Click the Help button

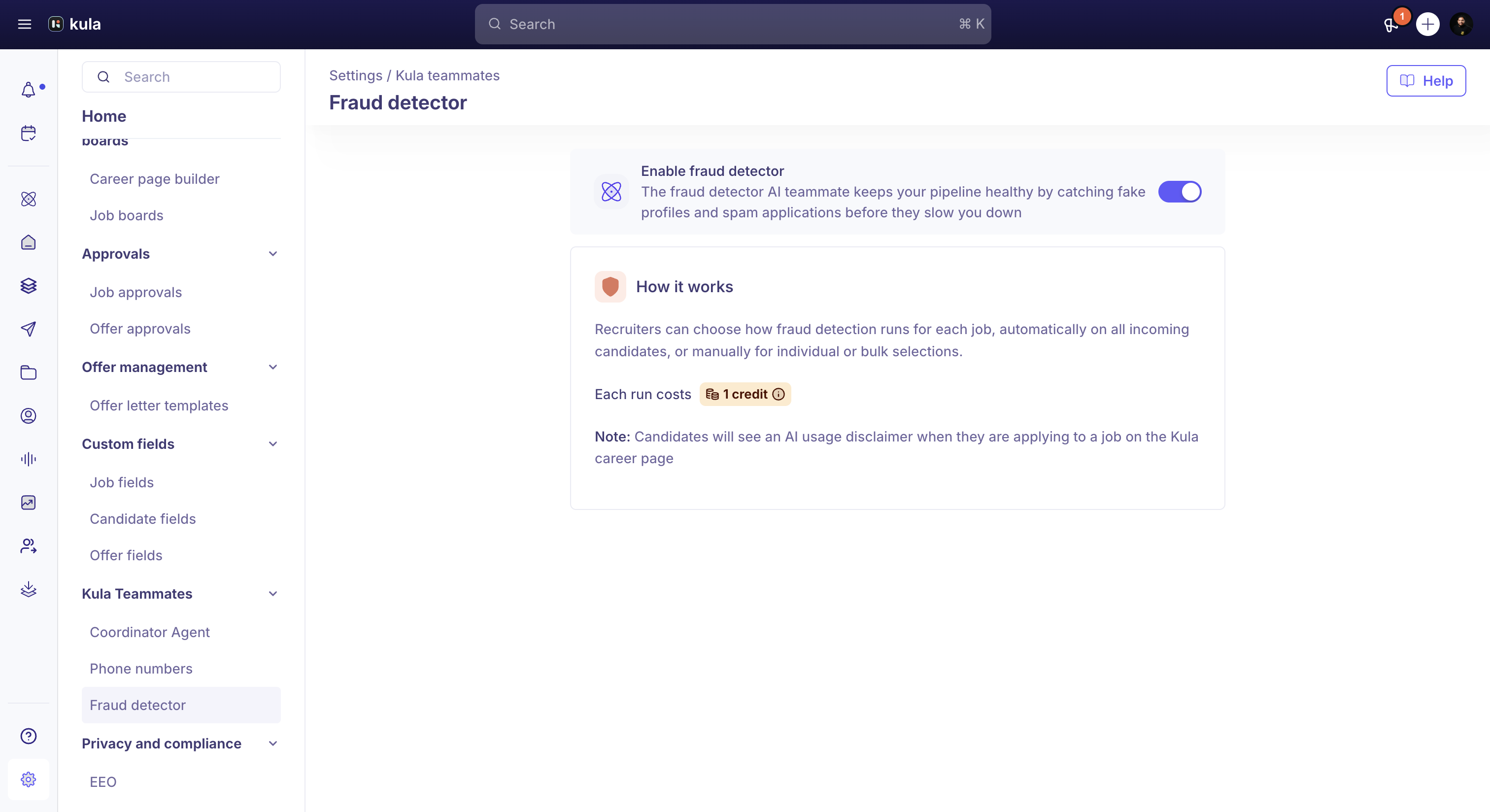1426,81
